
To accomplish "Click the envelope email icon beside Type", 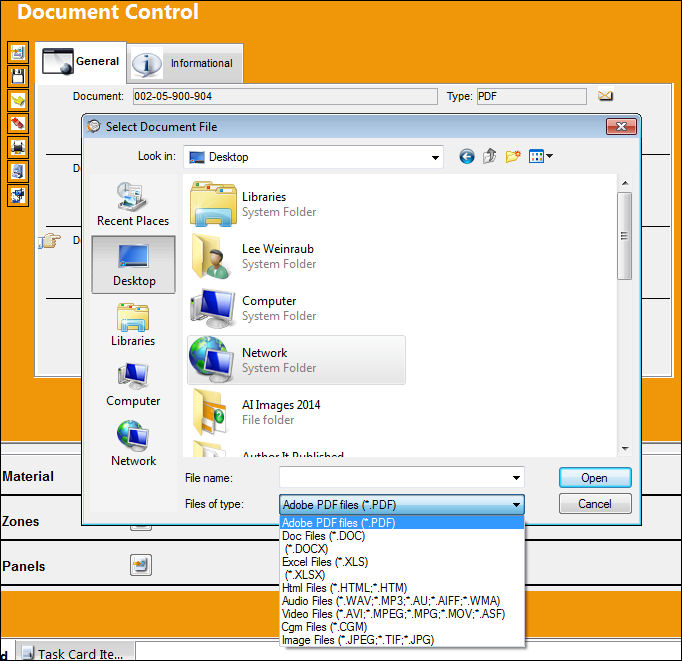I will 605,96.
